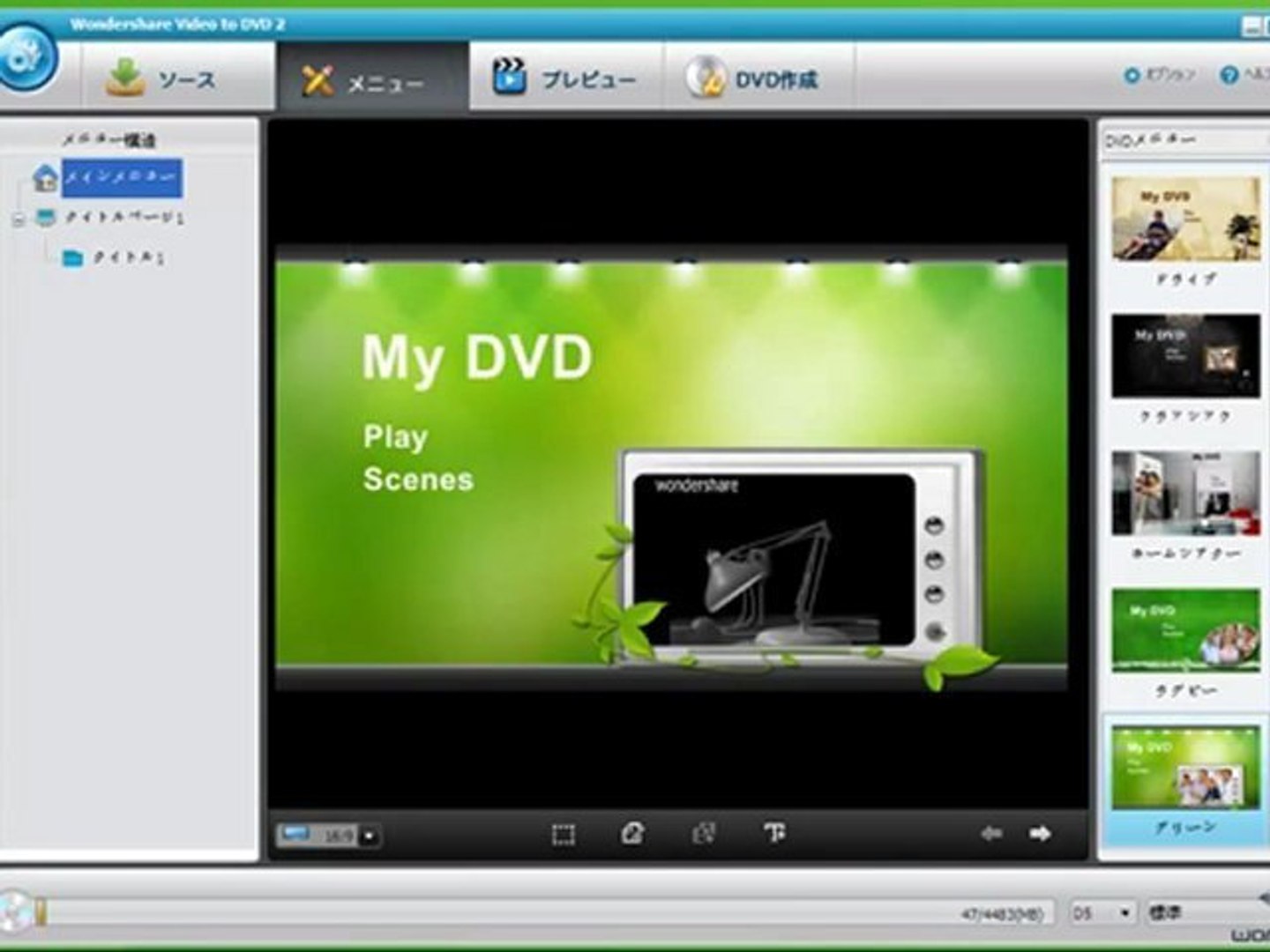Click the next page right arrow

1040,833
